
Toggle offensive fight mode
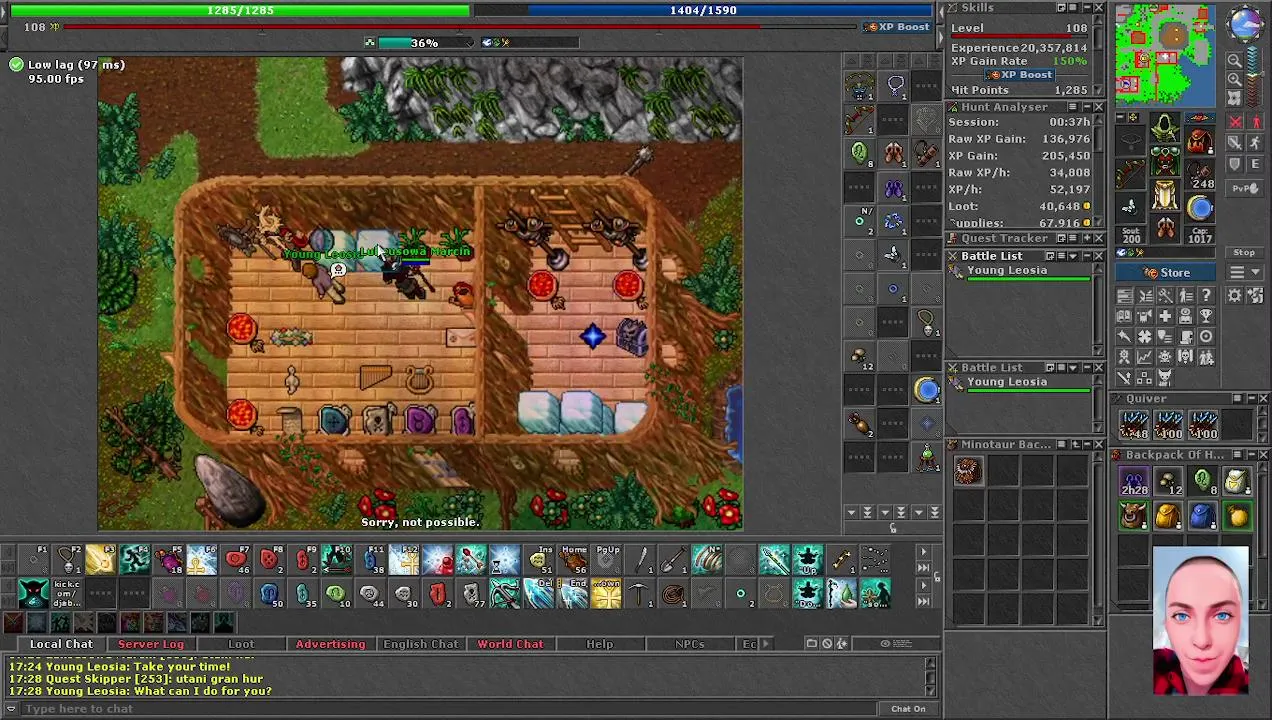(1235, 121)
